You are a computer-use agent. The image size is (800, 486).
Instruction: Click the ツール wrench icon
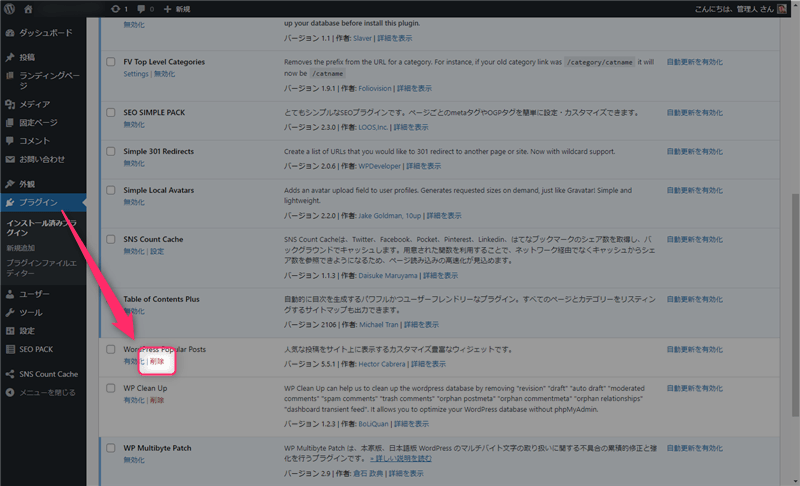point(10,313)
